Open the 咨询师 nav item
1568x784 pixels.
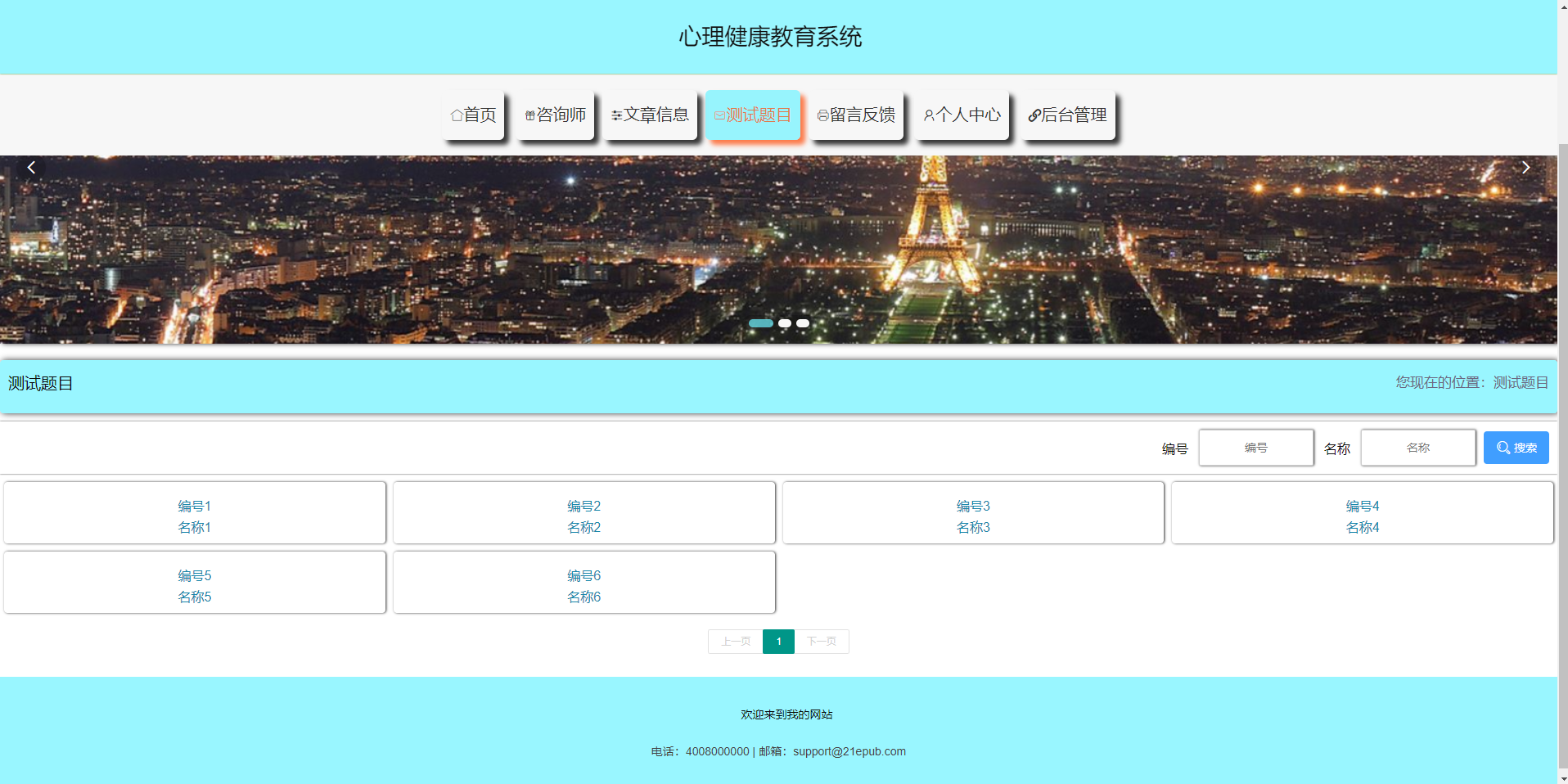556,115
